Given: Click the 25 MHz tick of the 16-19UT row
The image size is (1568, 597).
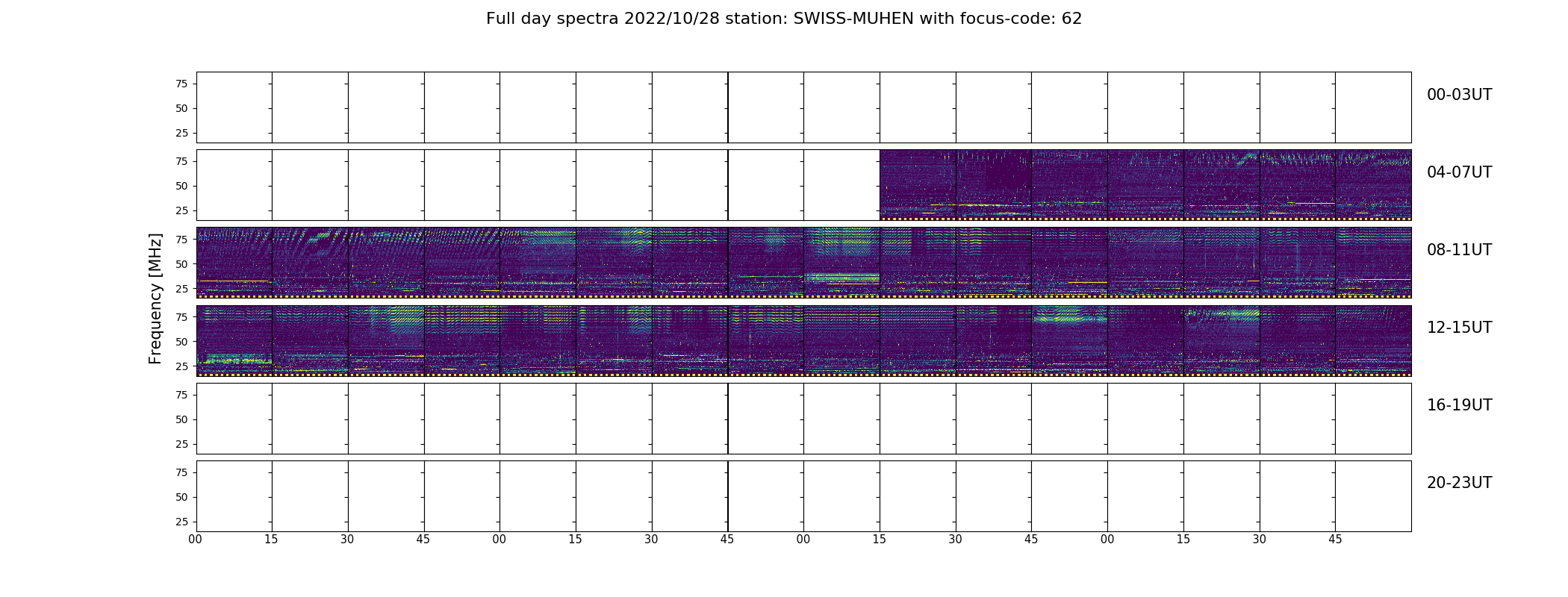Looking at the screenshot, I should point(181,443).
